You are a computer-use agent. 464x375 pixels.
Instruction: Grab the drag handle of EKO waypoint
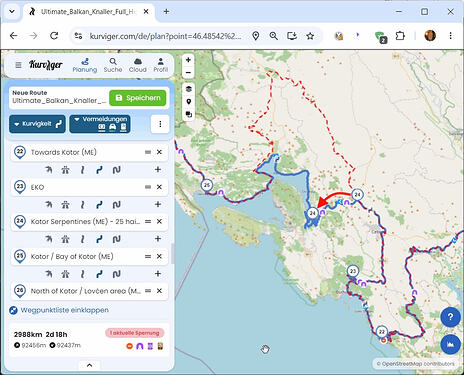(x=148, y=187)
